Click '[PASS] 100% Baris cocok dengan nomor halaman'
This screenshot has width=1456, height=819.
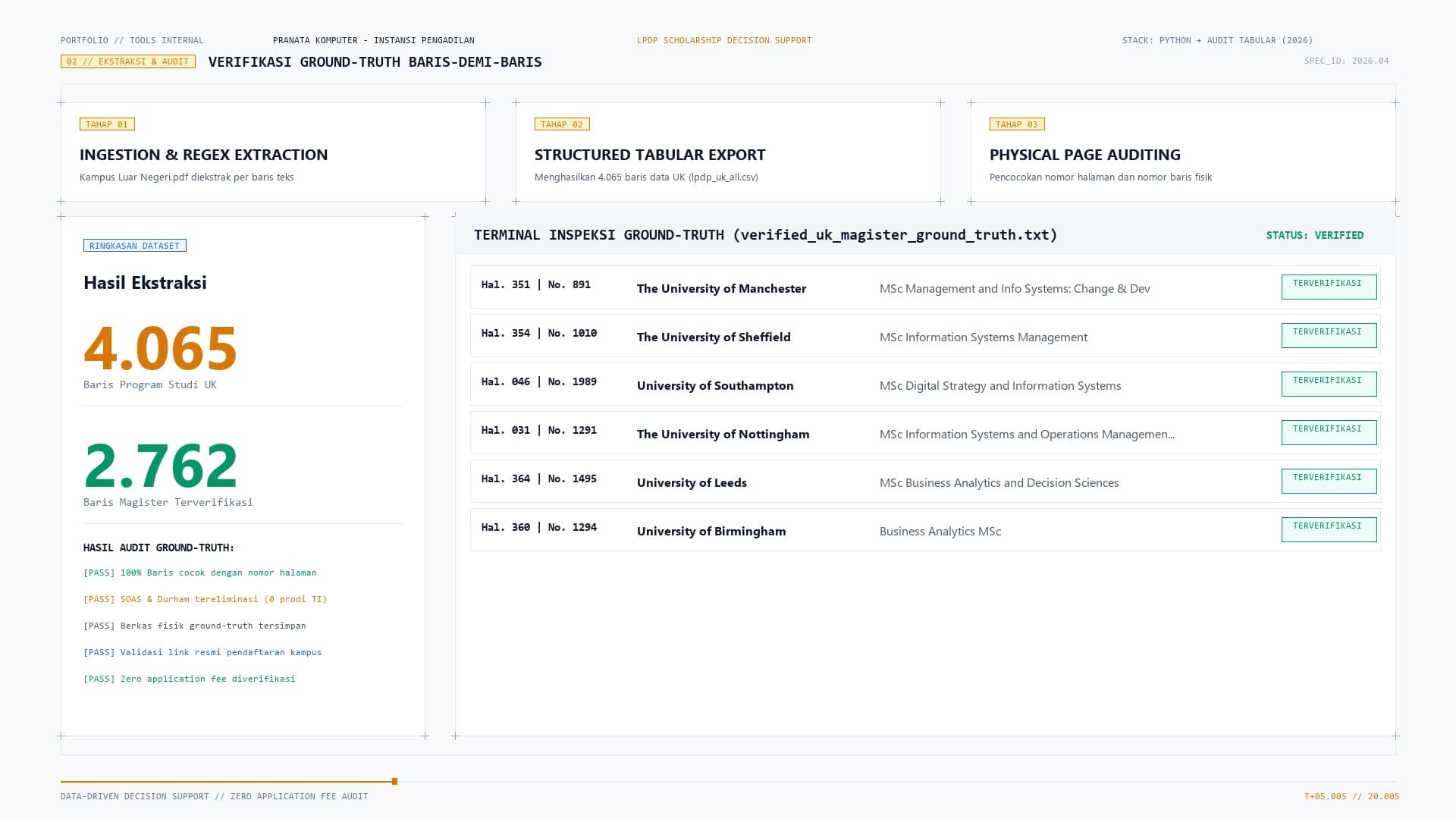(200, 573)
